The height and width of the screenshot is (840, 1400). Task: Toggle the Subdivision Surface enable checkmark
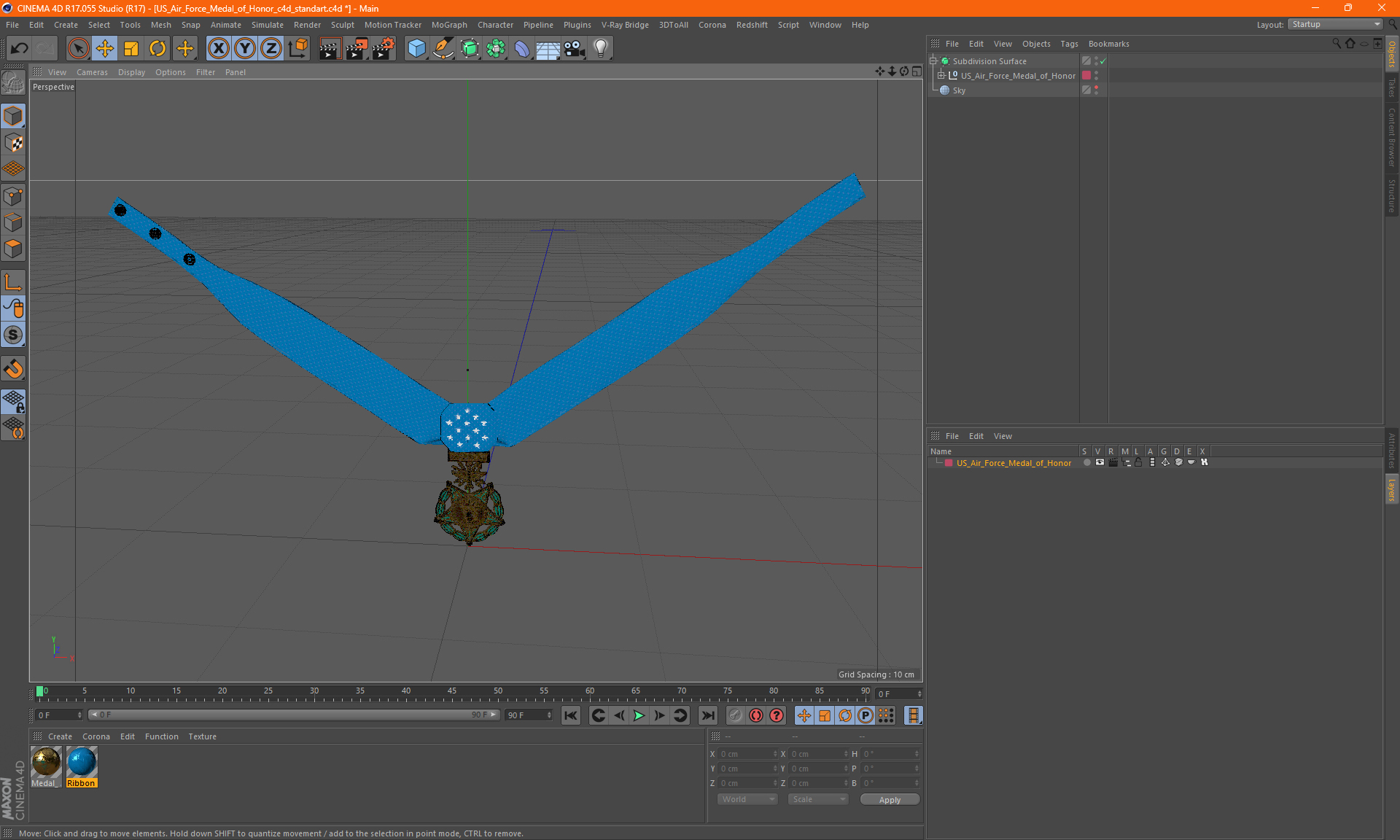click(x=1102, y=61)
